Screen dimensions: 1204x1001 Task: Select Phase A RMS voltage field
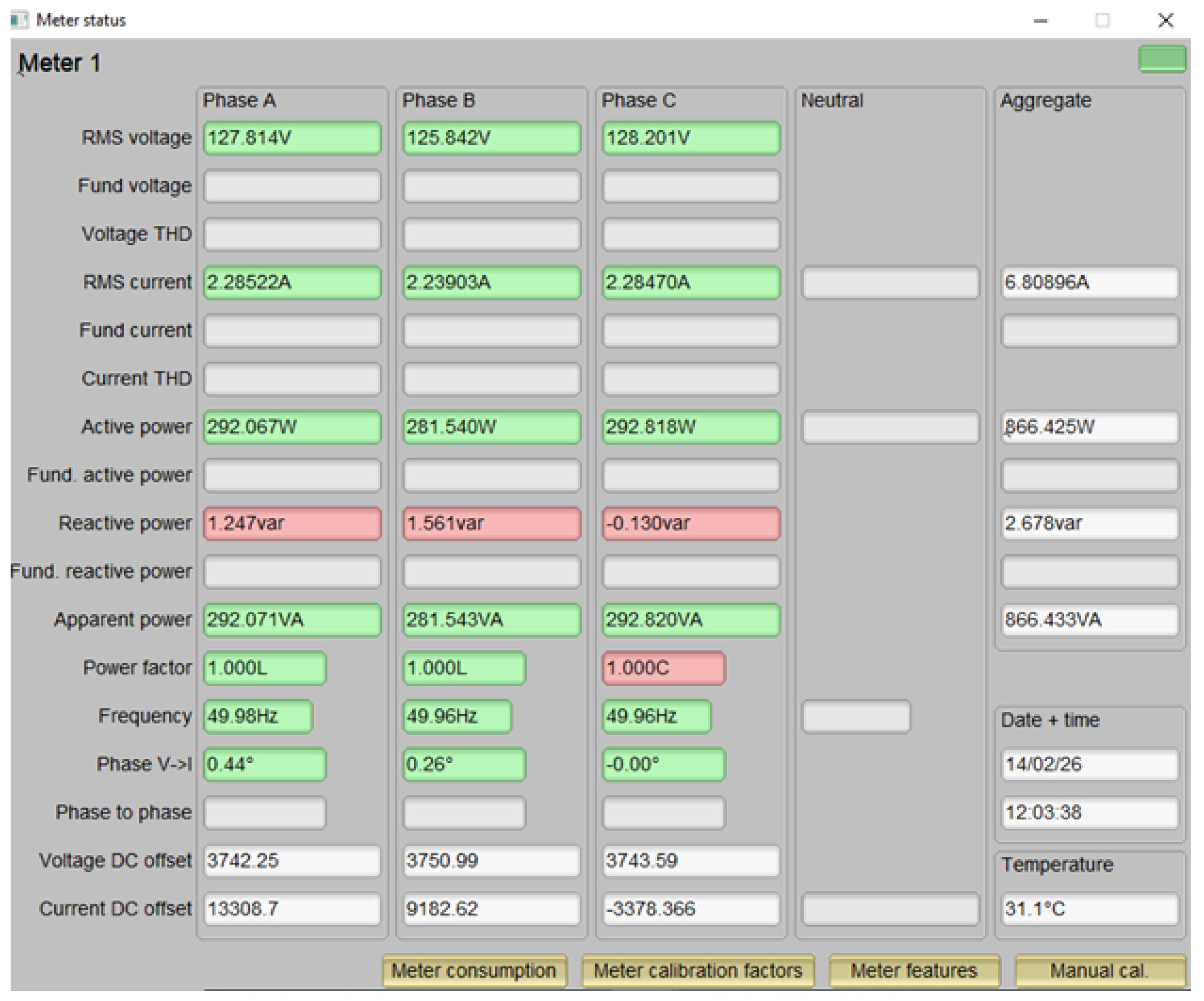(292, 138)
